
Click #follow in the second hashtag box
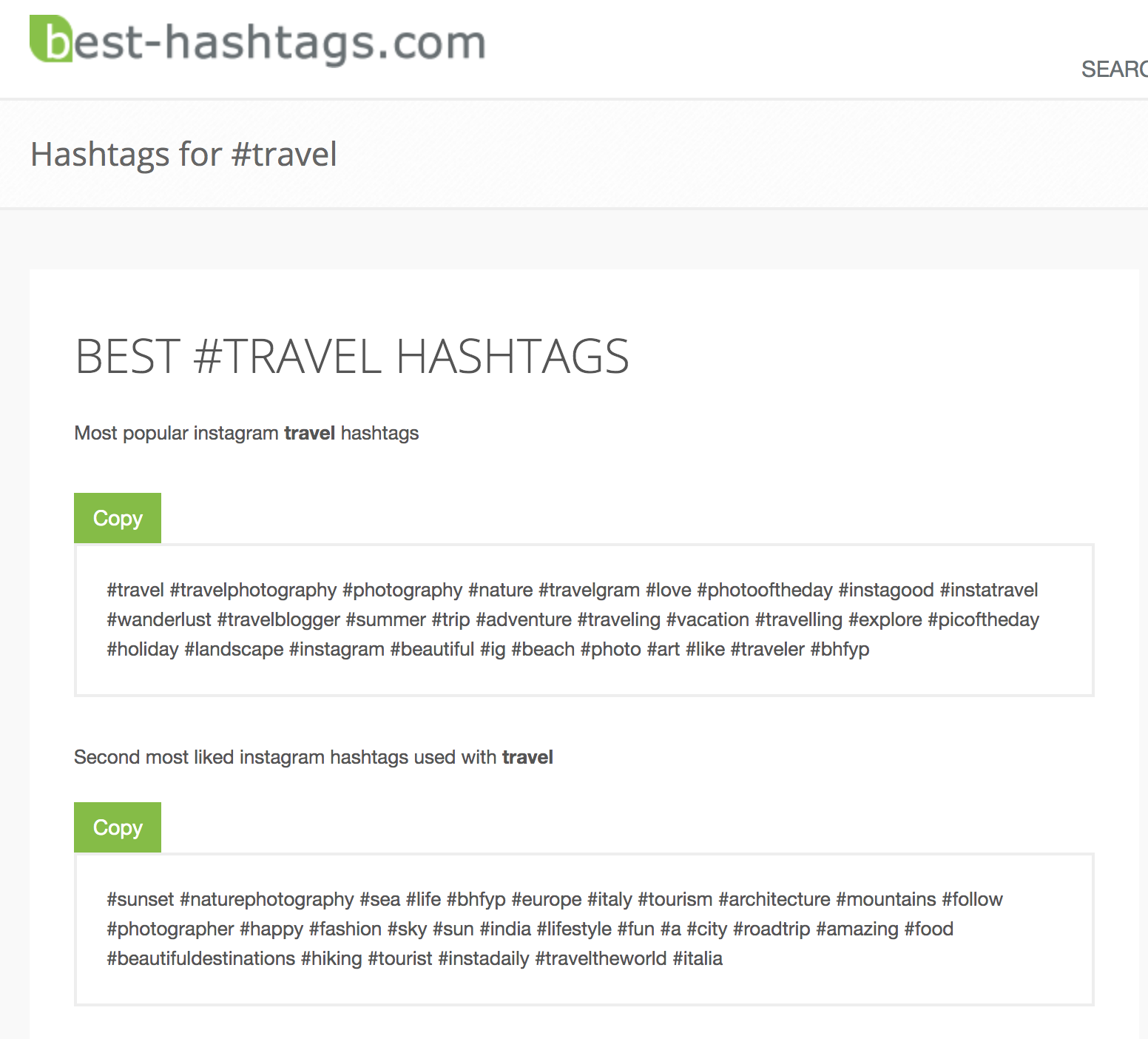(972, 899)
